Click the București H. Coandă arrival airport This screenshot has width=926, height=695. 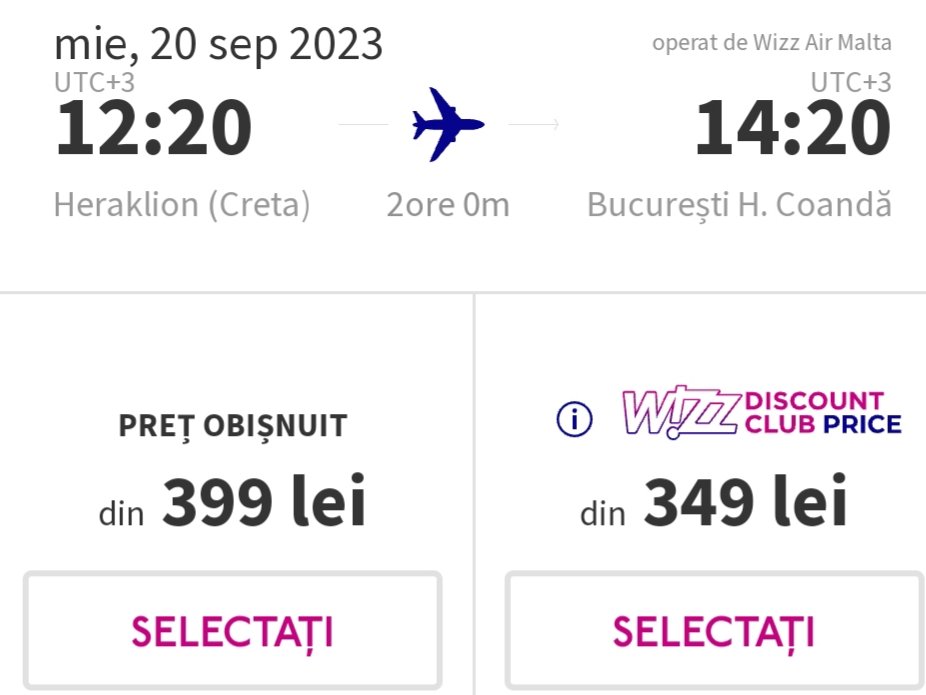738,205
